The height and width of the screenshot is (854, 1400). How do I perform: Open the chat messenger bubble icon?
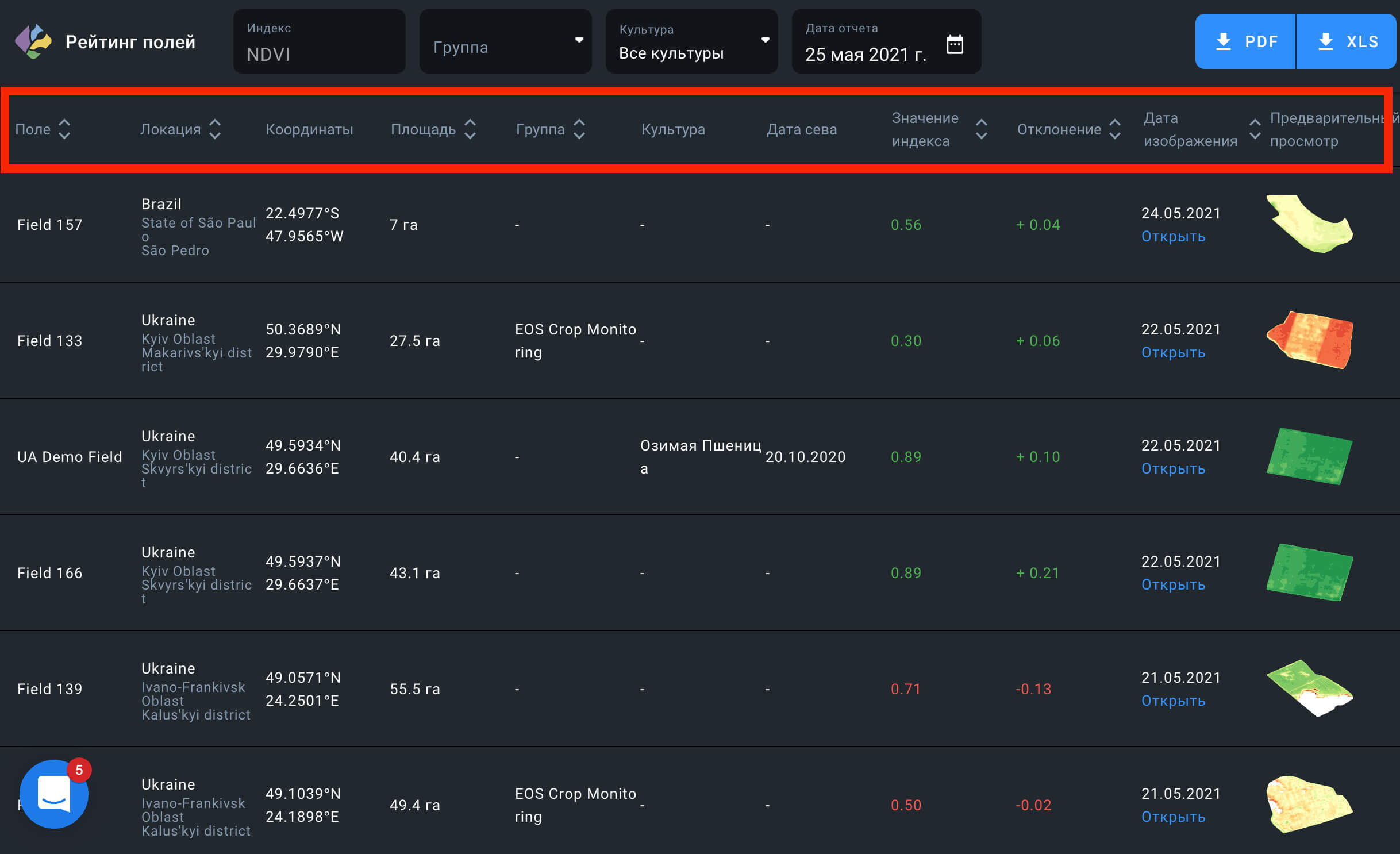coord(54,794)
